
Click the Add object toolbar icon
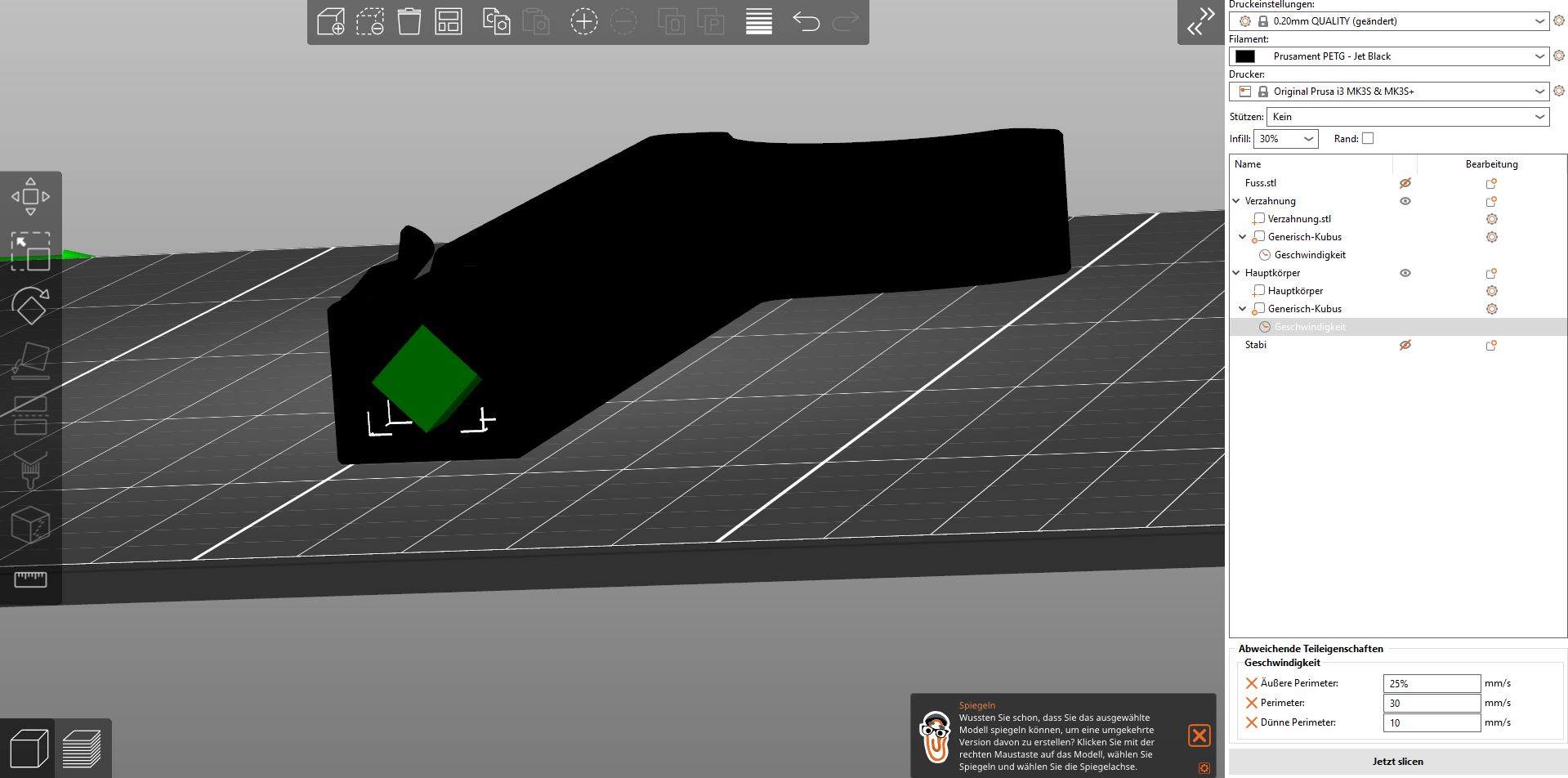(x=331, y=21)
